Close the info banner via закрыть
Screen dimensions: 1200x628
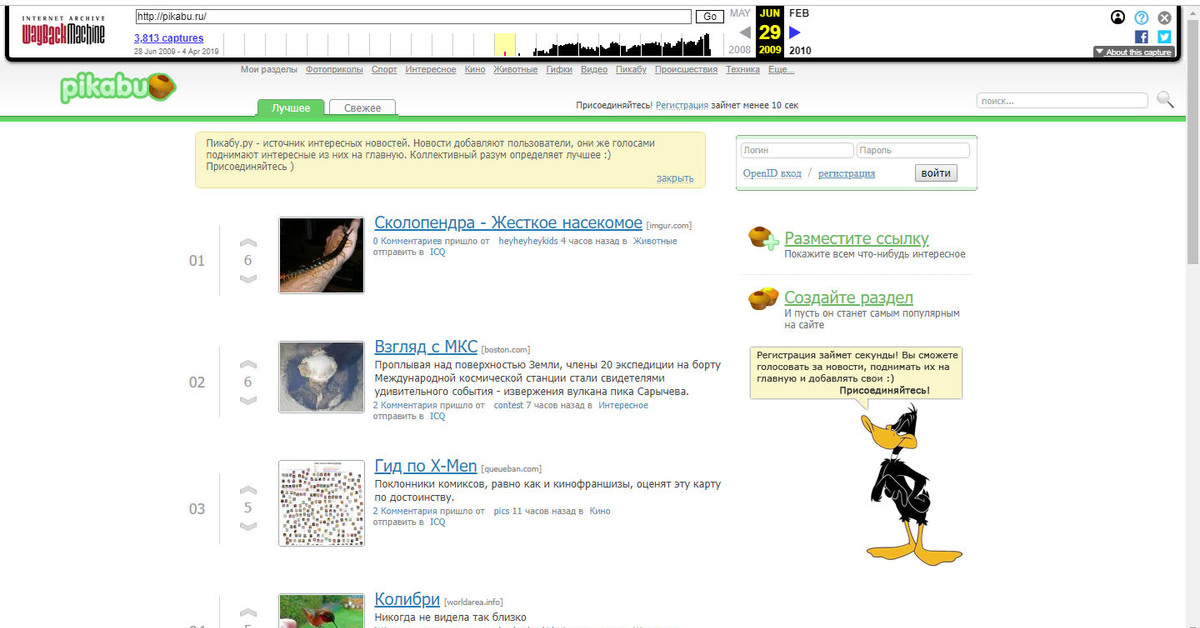pos(674,178)
